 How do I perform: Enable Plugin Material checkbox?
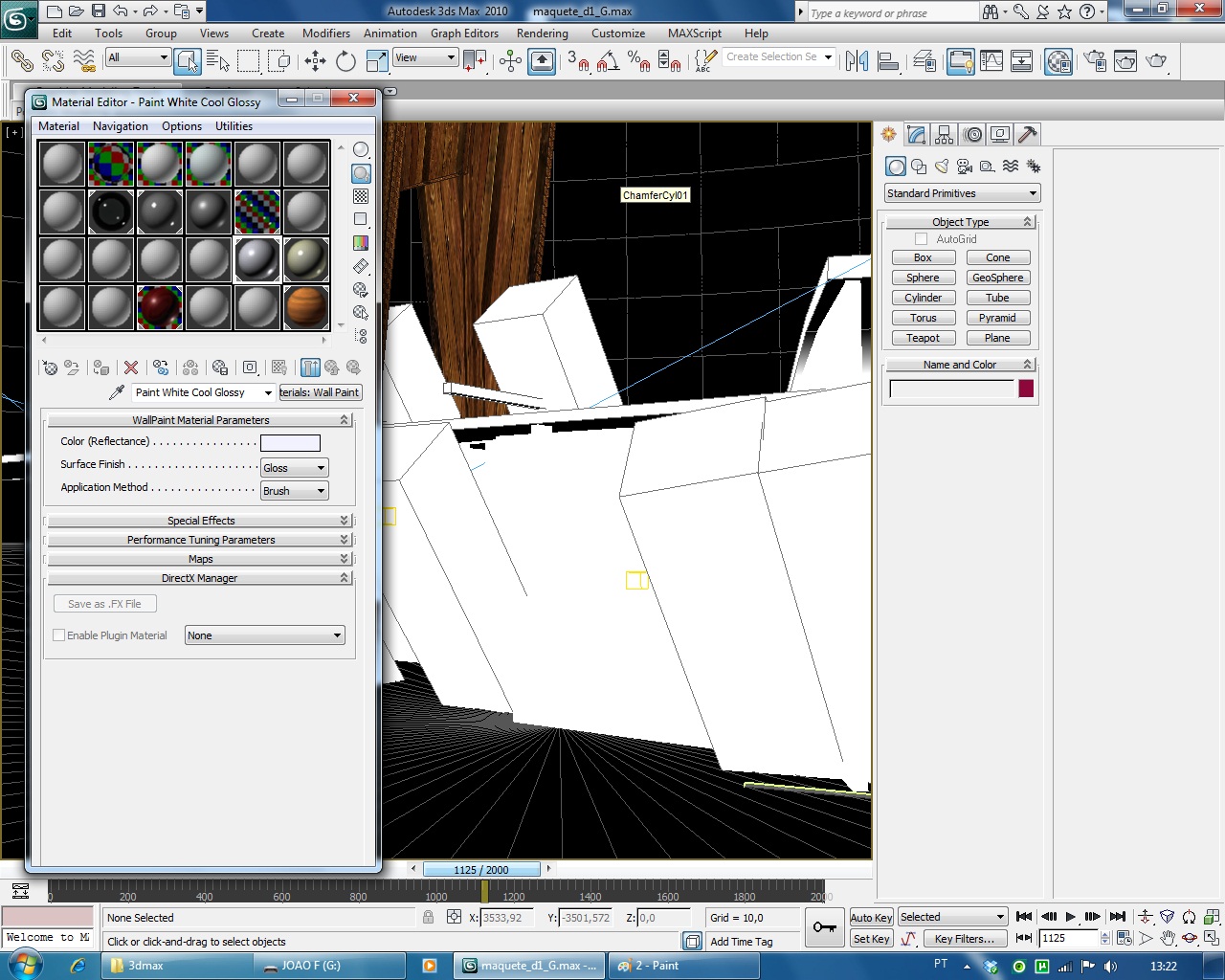59,635
